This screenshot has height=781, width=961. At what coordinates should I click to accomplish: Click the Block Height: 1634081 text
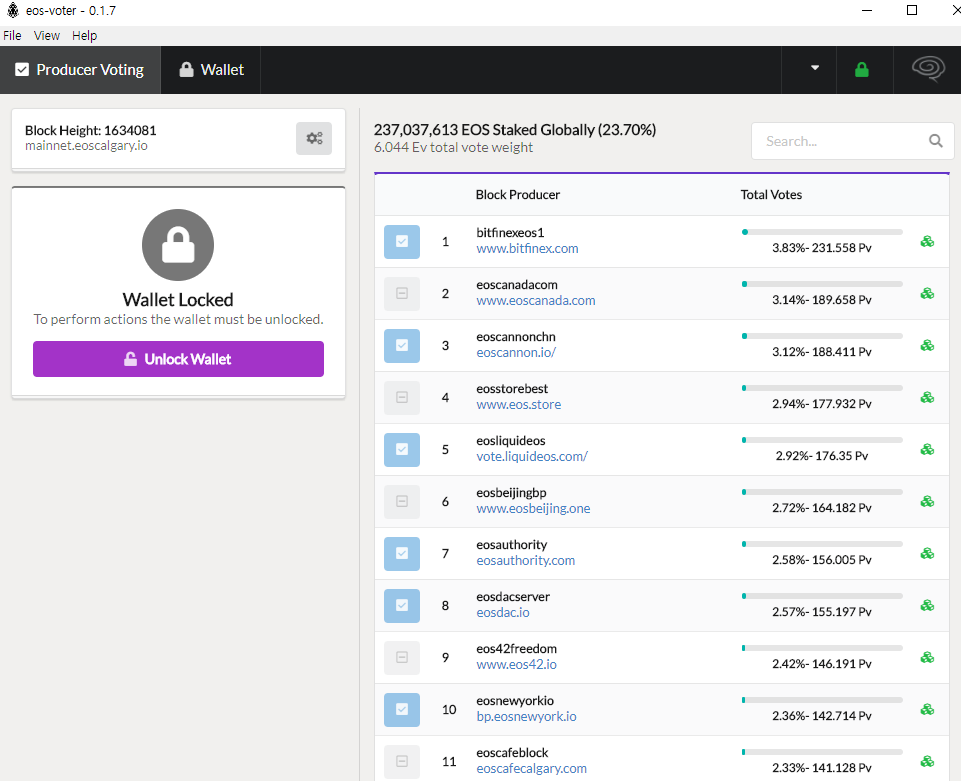click(x=91, y=131)
